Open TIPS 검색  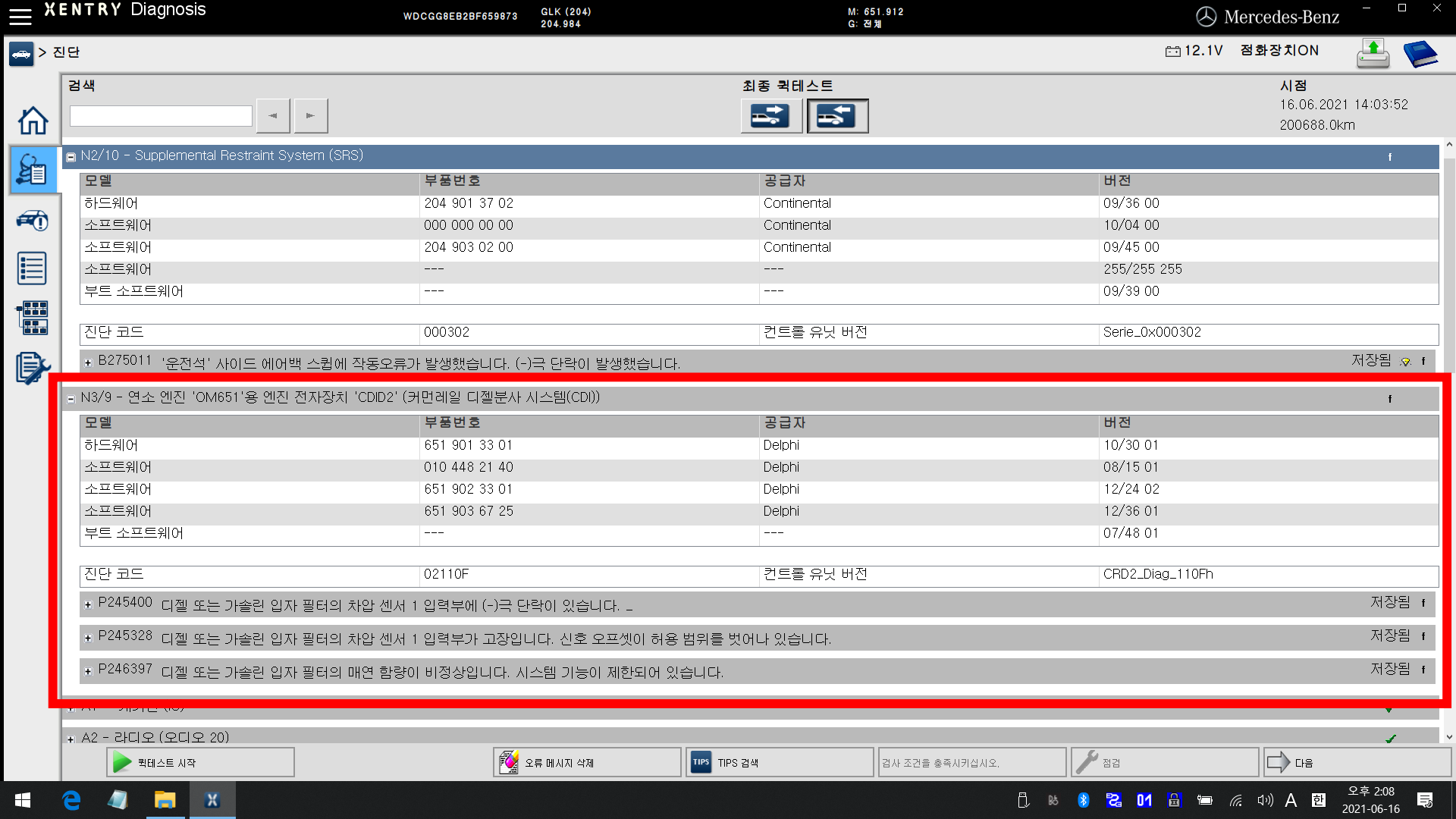[779, 762]
